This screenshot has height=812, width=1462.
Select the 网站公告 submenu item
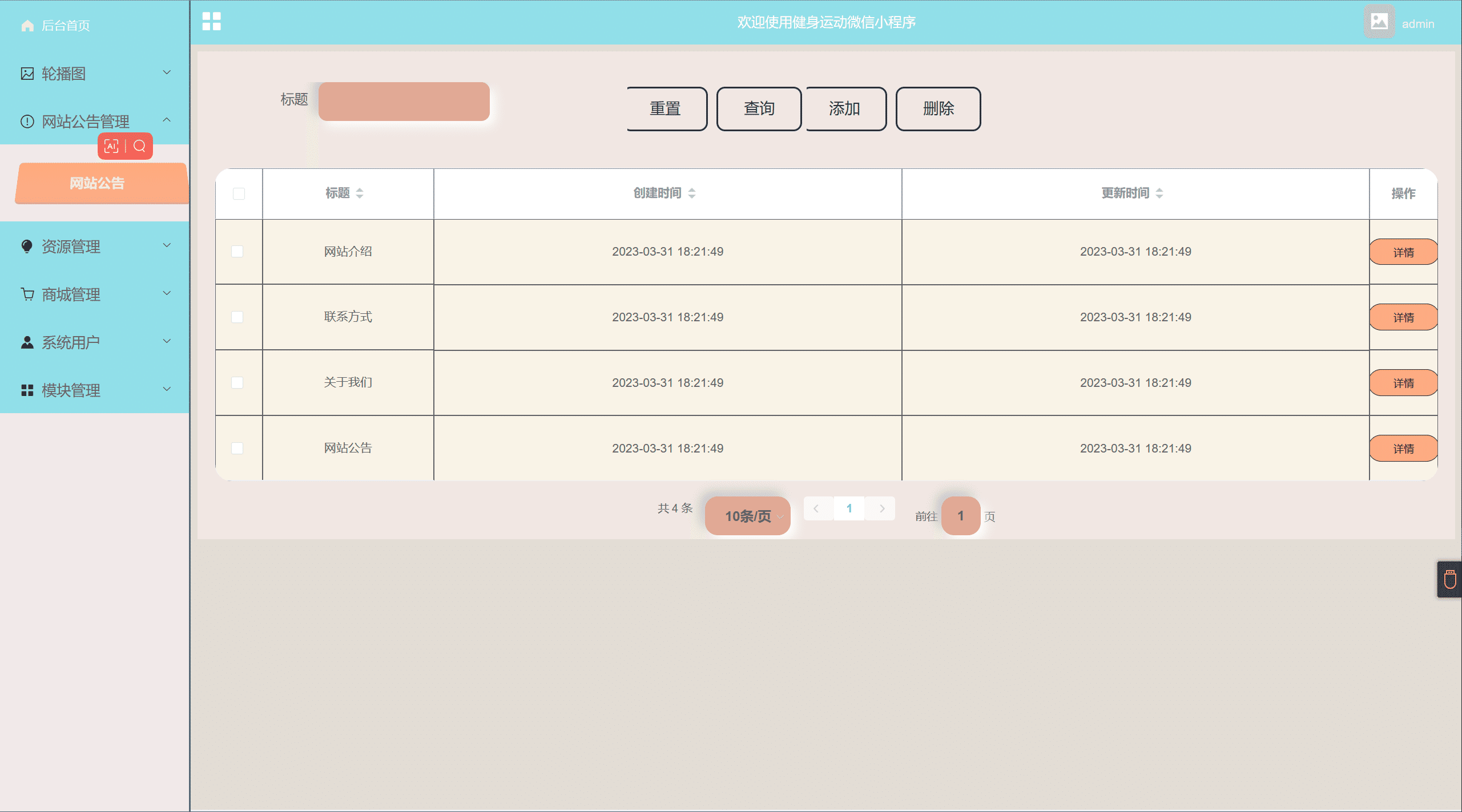click(102, 183)
